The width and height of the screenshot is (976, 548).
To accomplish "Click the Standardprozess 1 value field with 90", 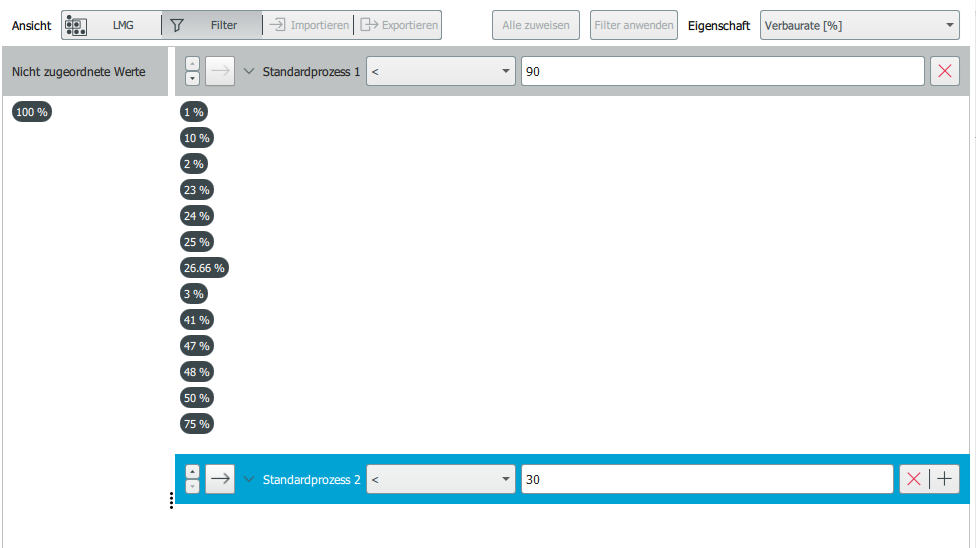I will (721, 72).
